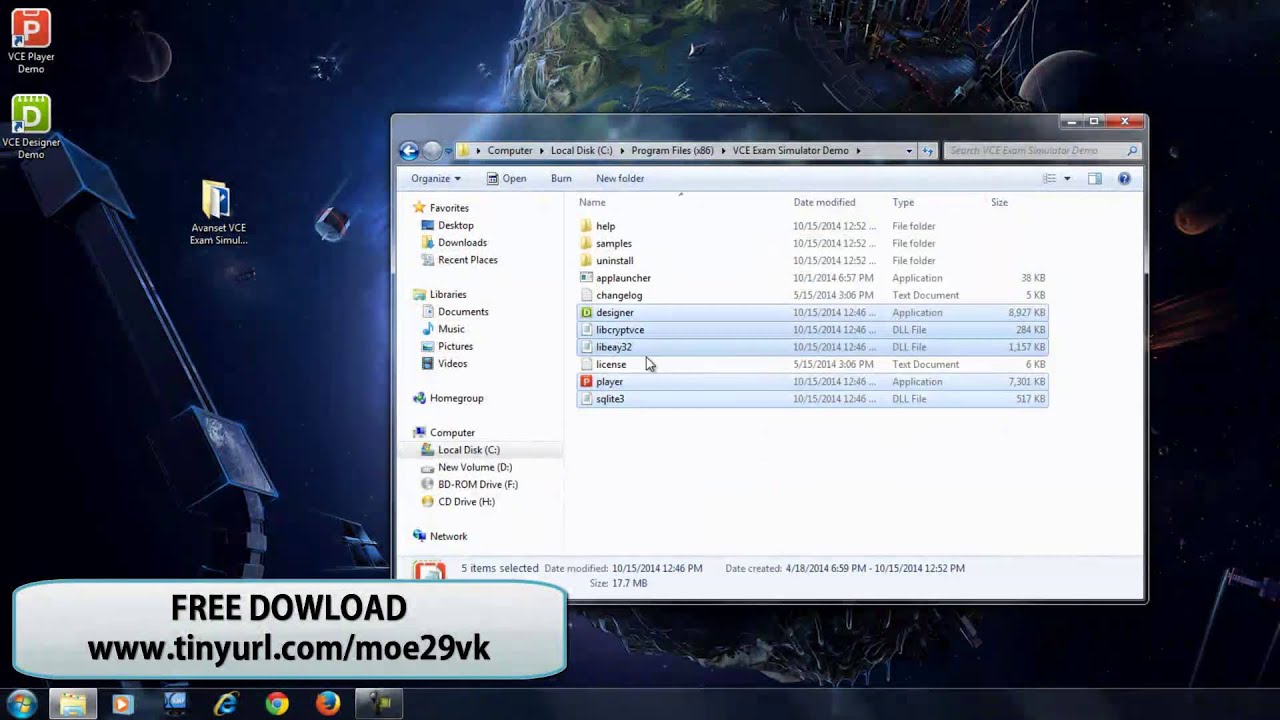Image resolution: width=1280 pixels, height=720 pixels.
Task: Open the view options dropdown arrow
Action: point(1067,179)
